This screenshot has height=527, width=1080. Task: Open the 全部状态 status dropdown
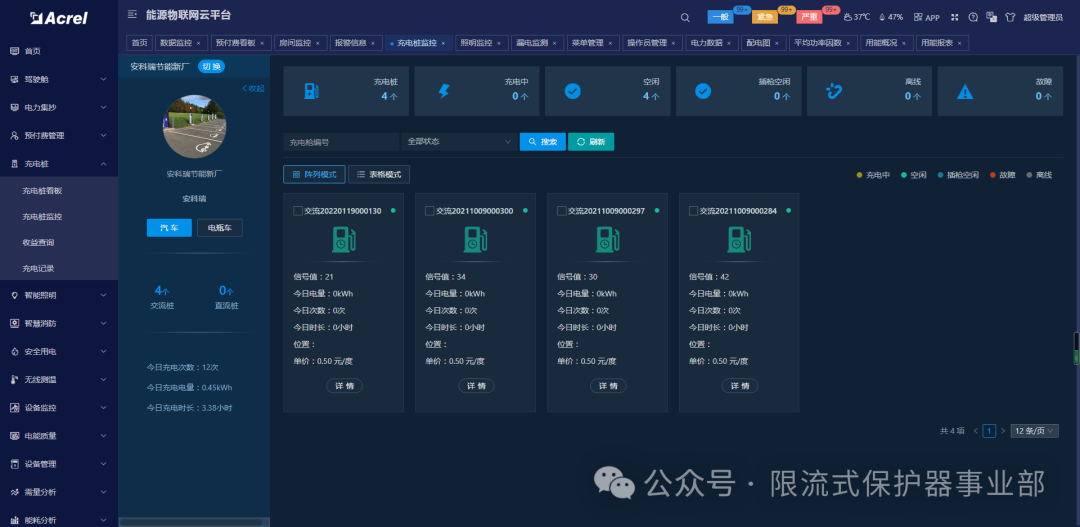459,142
